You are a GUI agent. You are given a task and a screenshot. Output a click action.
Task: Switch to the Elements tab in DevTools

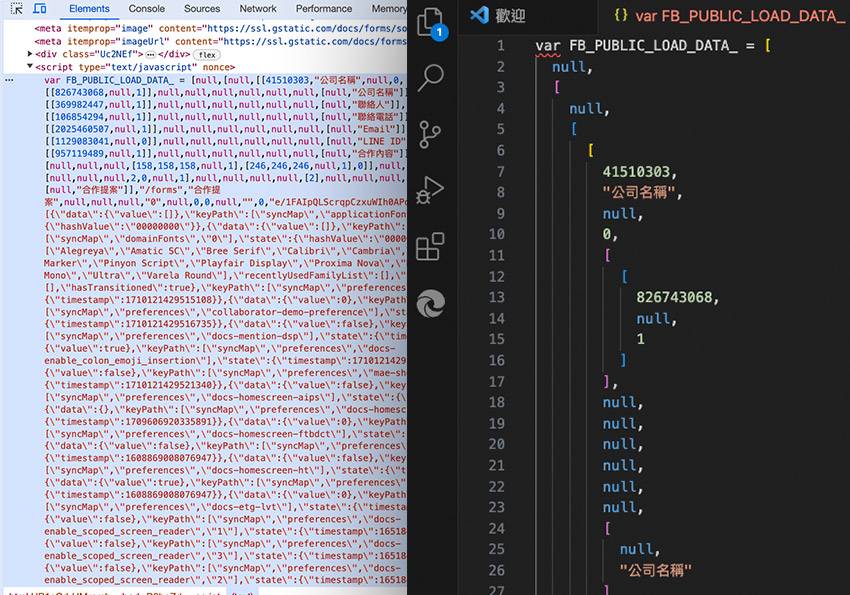(x=89, y=9)
